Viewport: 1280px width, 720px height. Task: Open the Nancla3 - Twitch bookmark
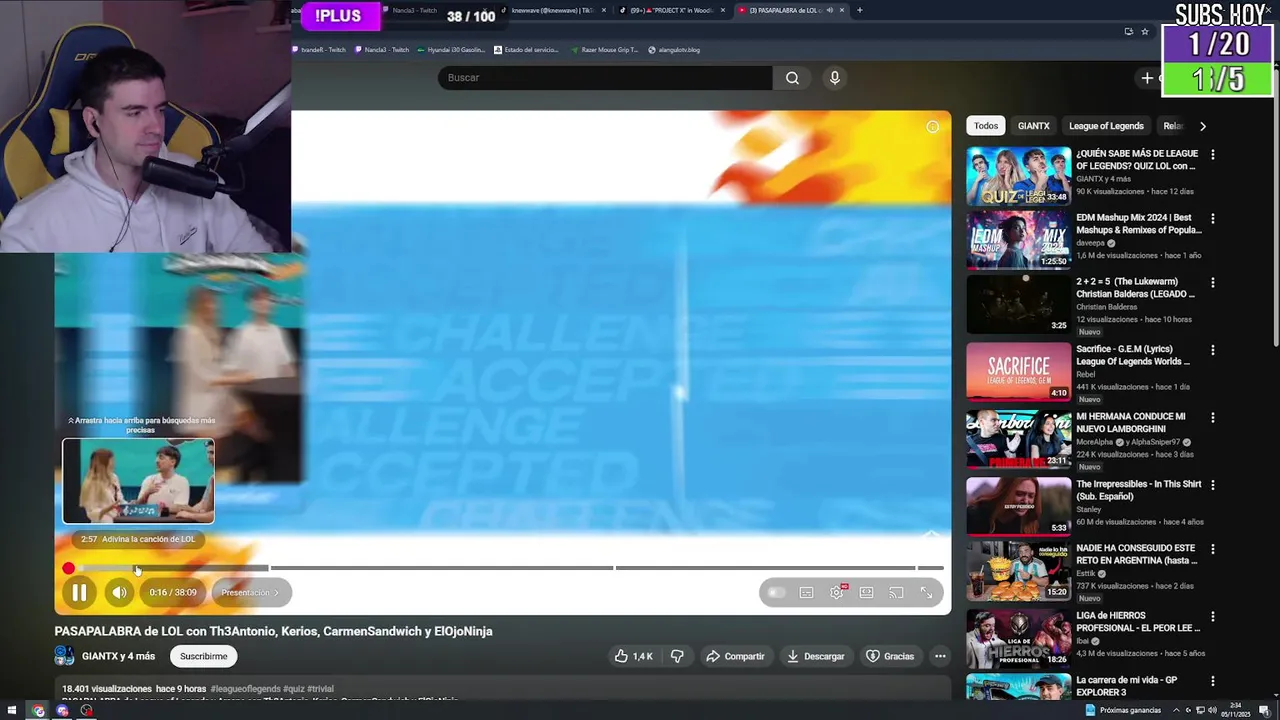coord(382,49)
